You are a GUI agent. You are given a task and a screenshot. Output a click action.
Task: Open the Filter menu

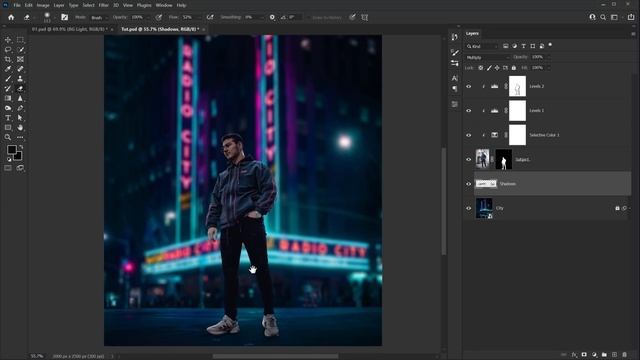(x=104, y=5)
